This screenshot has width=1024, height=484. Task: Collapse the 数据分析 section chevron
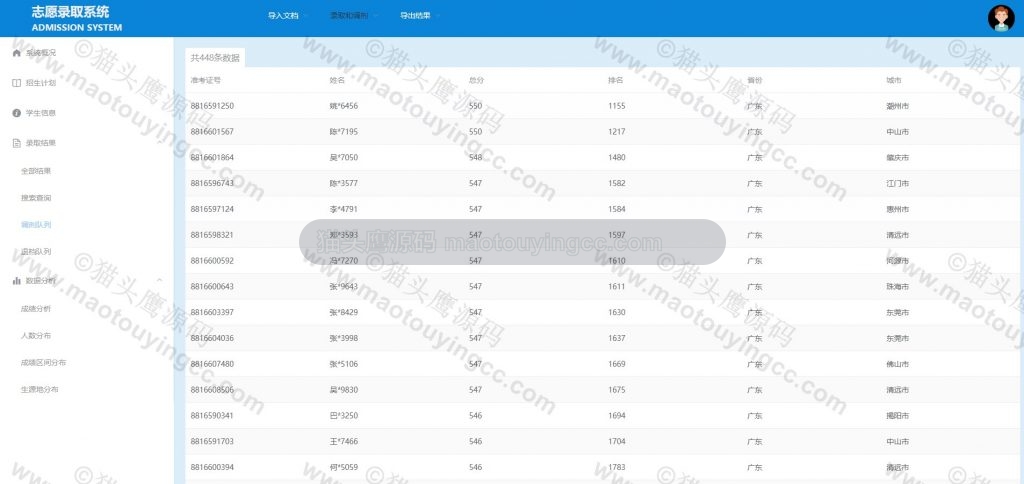(x=159, y=281)
